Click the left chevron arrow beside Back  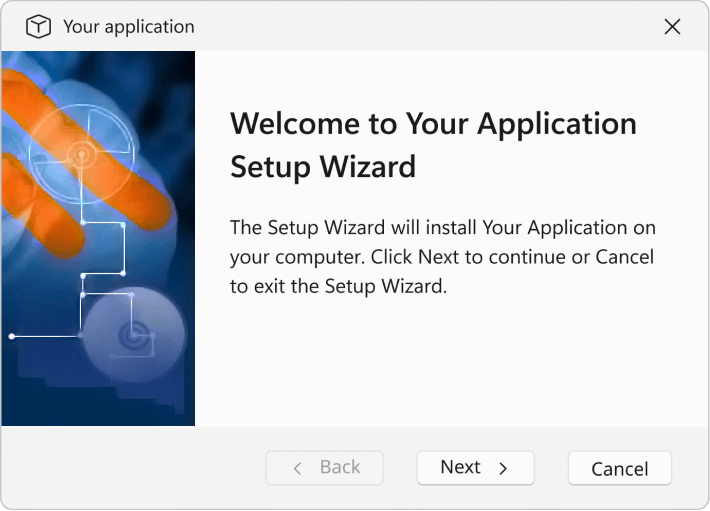point(297,468)
